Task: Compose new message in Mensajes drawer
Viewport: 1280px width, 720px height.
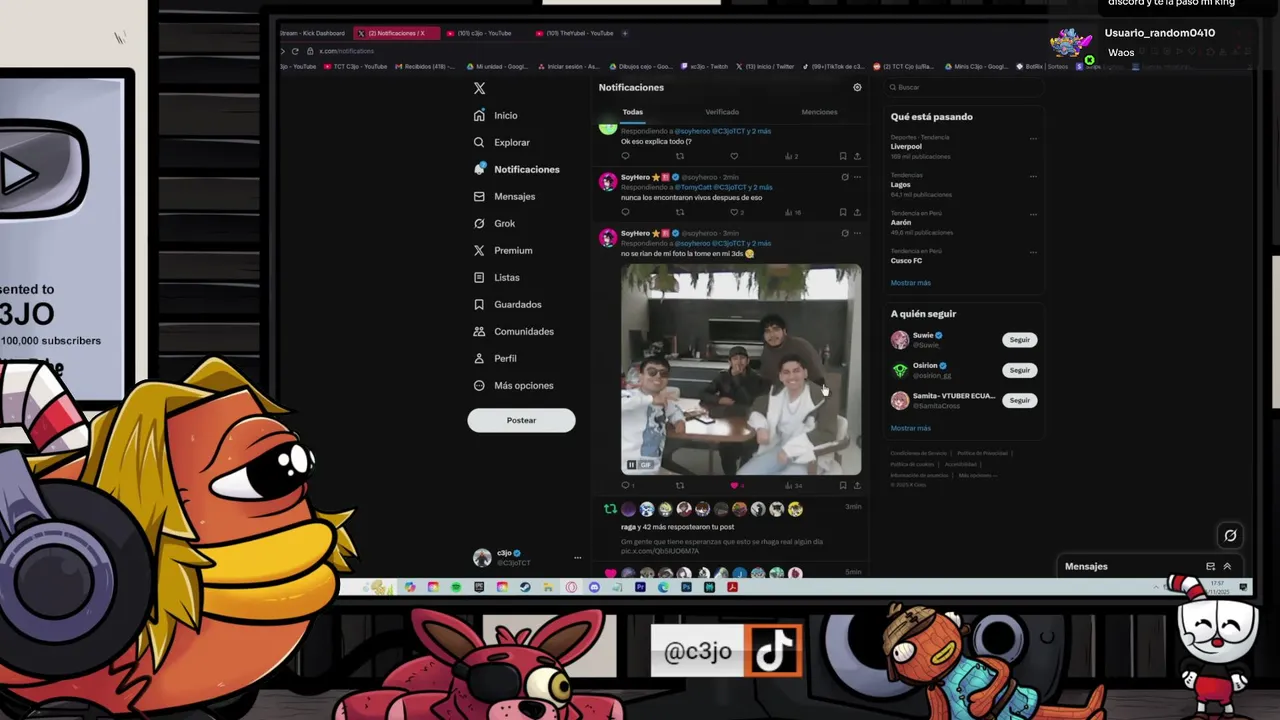Action: point(1211,566)
